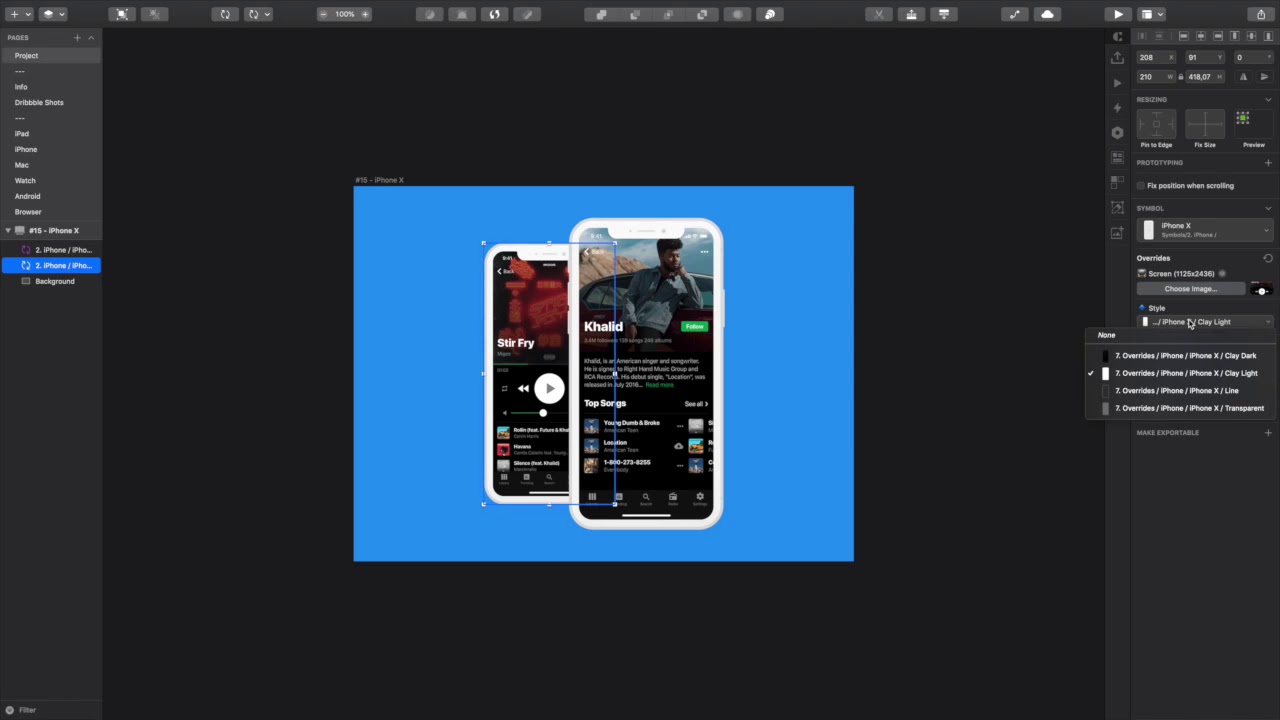This screenshot has height=720, width=1280.
Task: Click the Craft Duplicate side icon
Action: tap(1118, 183)
